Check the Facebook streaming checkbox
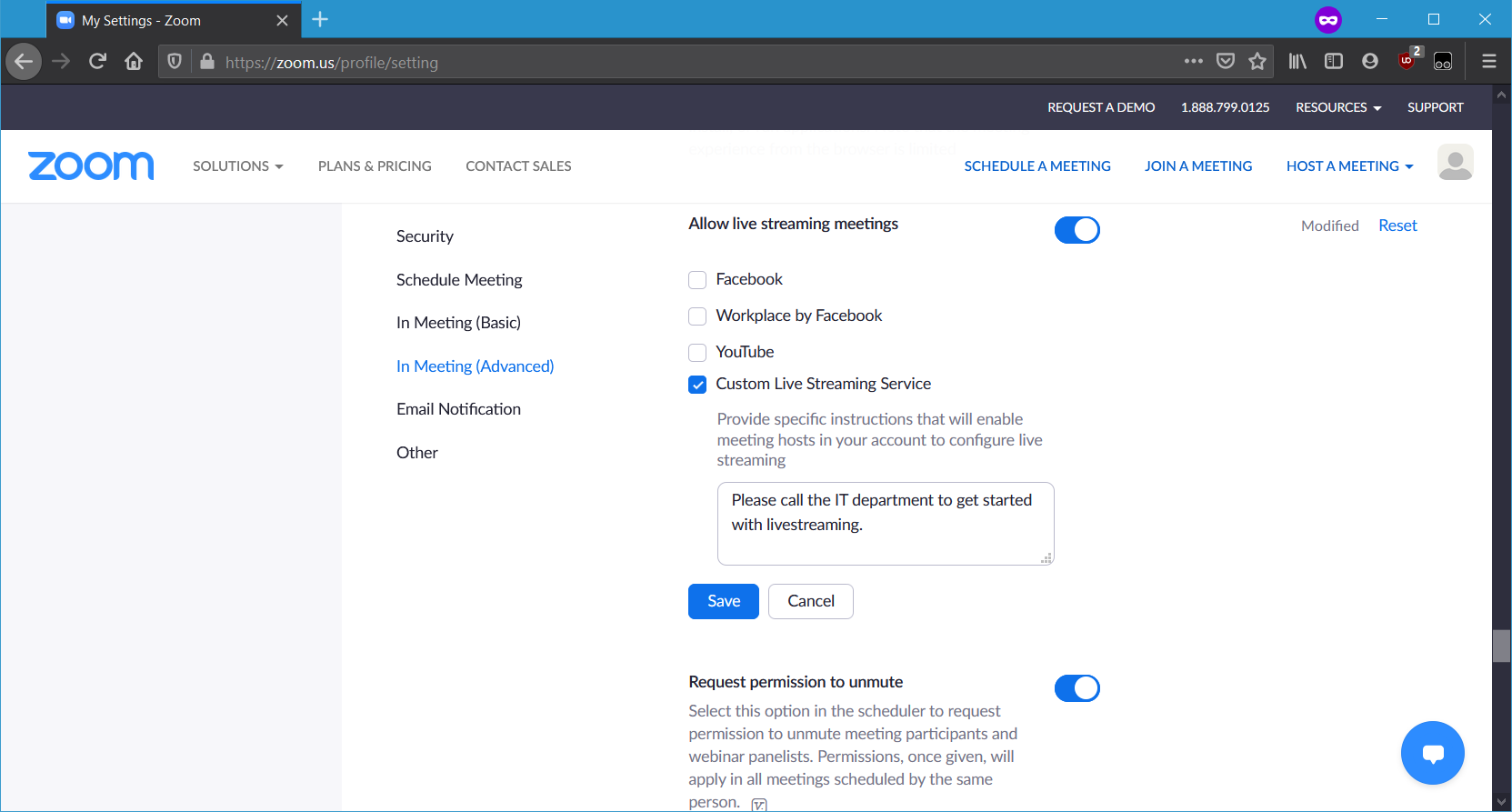 point(697,280)
